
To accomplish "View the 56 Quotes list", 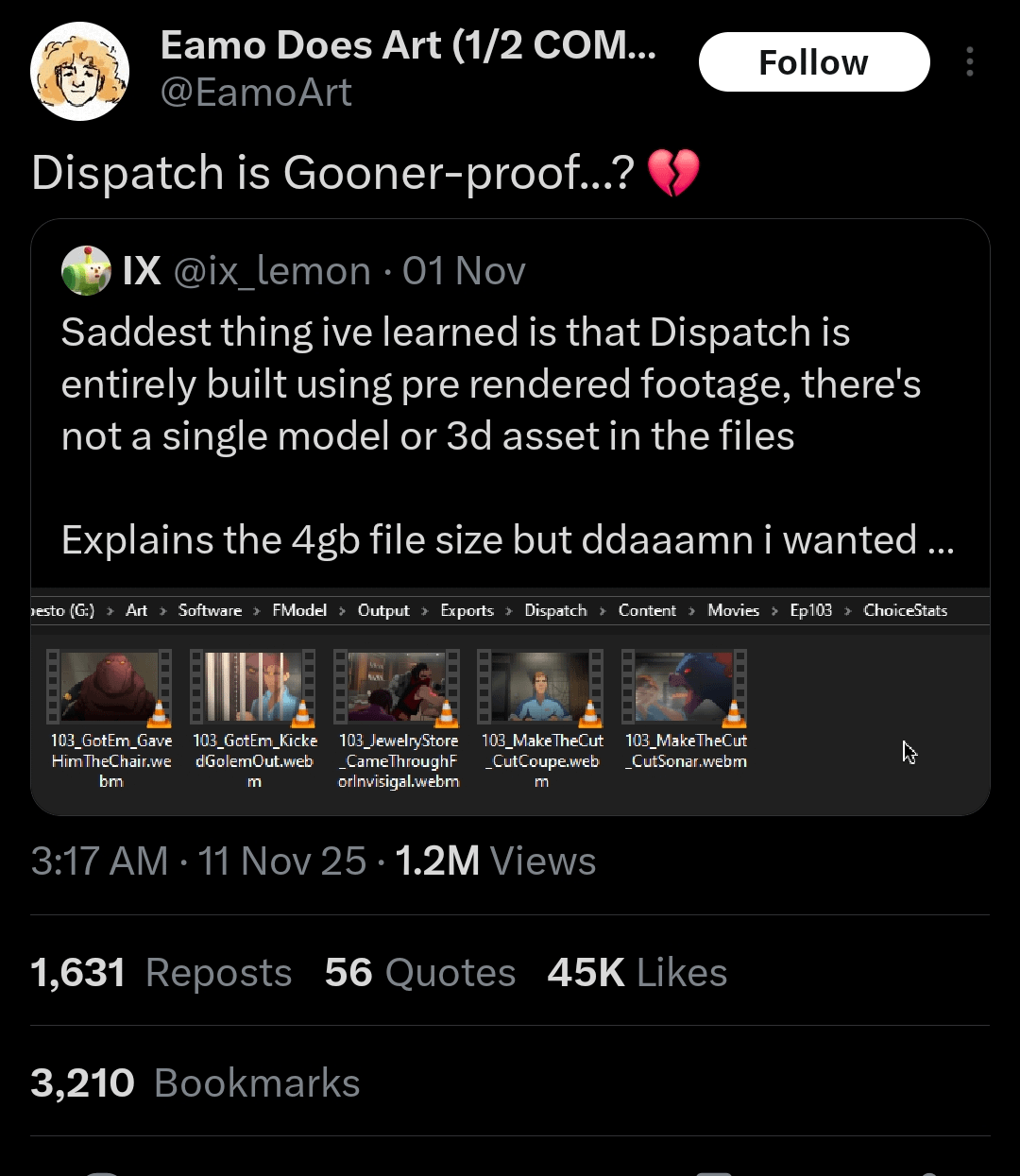I will [x=419, y=972].
